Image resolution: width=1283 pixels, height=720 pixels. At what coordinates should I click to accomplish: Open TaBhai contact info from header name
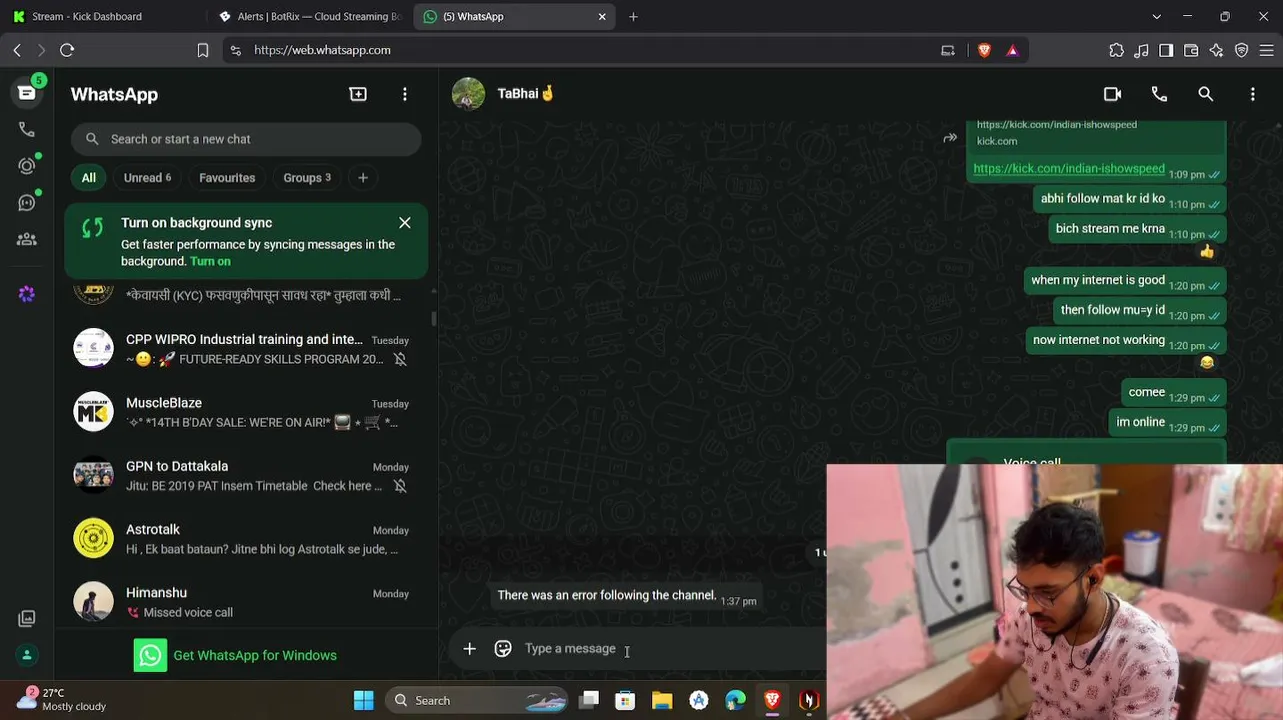526,94
